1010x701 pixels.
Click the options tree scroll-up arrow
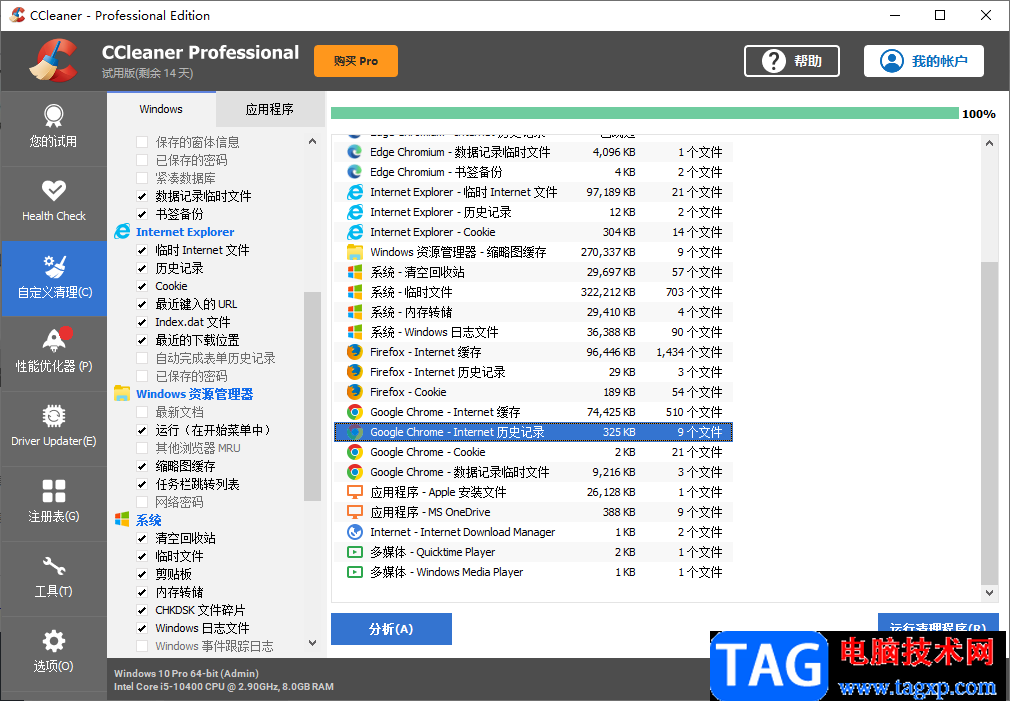[312, 141]
